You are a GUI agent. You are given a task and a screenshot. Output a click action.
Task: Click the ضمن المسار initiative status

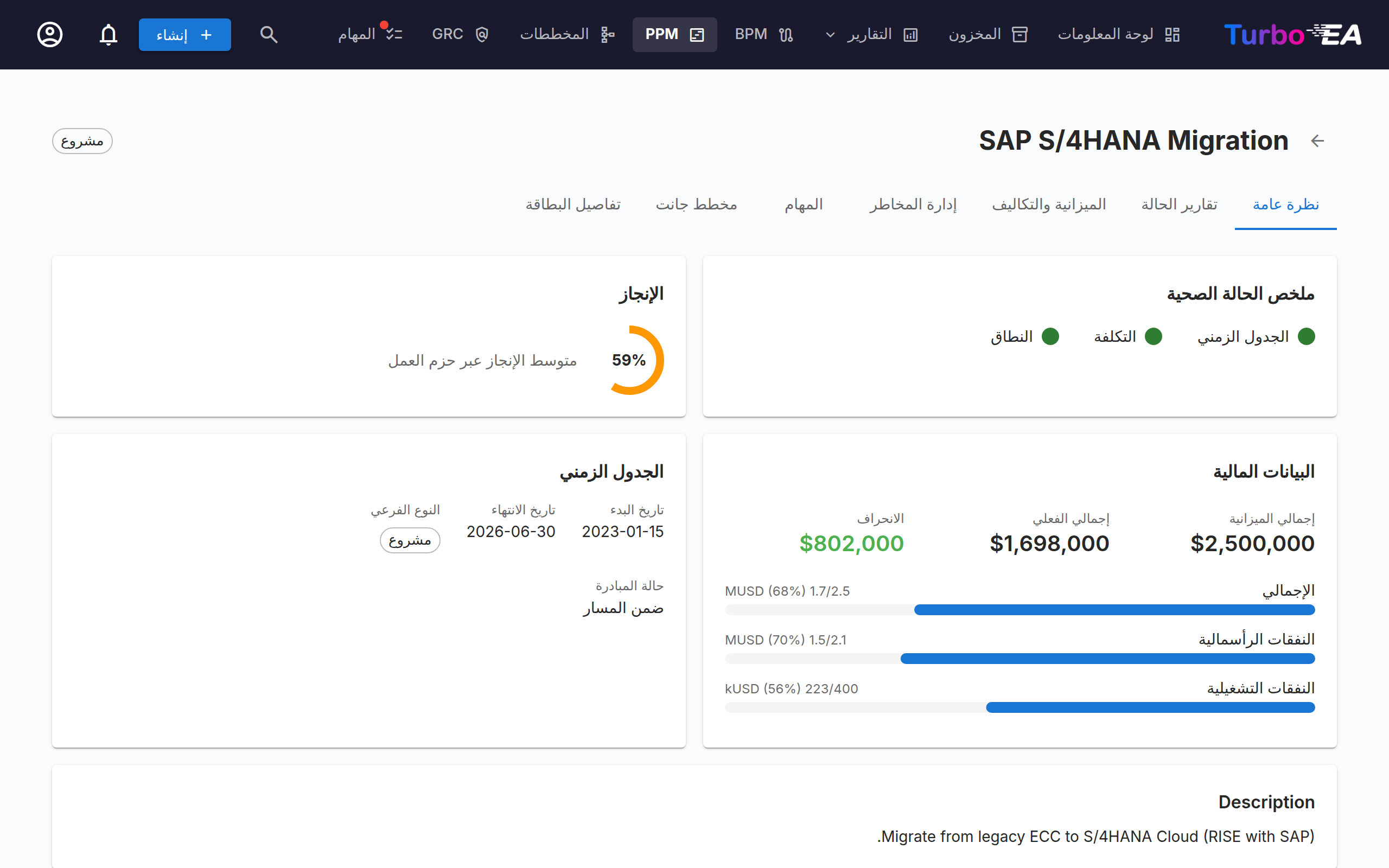pos(623,608)
